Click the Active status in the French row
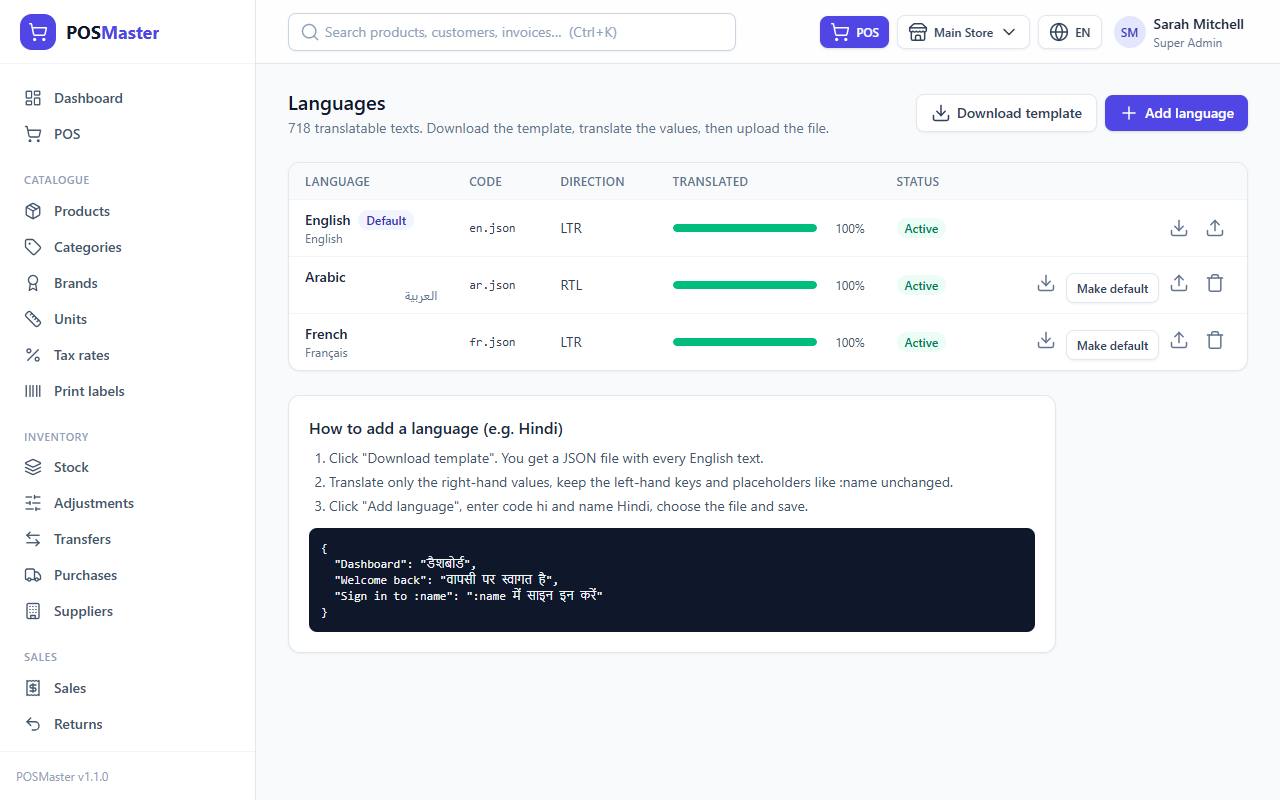 pyautogui.click(x=921, y=342)
